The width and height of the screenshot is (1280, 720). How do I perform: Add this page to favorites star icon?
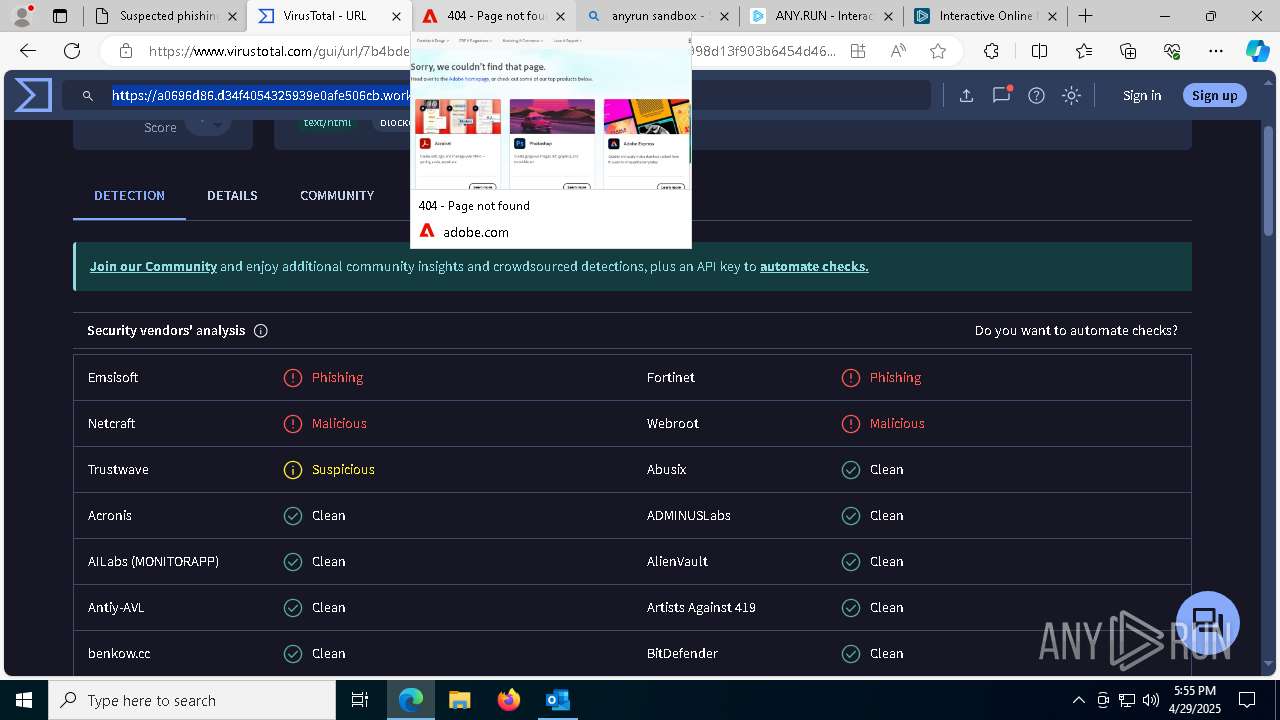pyautogui.click(x=938, y=51)
